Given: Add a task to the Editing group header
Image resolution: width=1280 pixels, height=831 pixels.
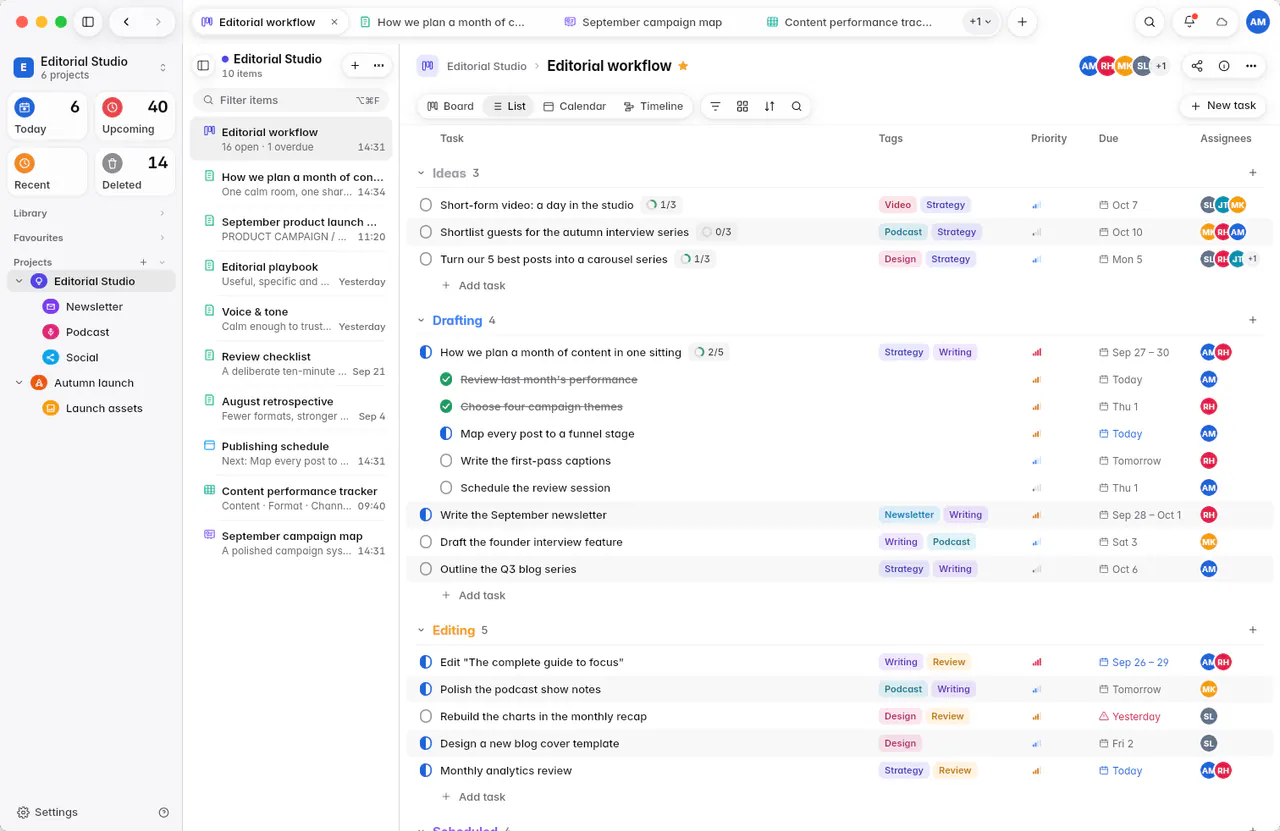Looking at the screenshot, I should click(1253, 630).
